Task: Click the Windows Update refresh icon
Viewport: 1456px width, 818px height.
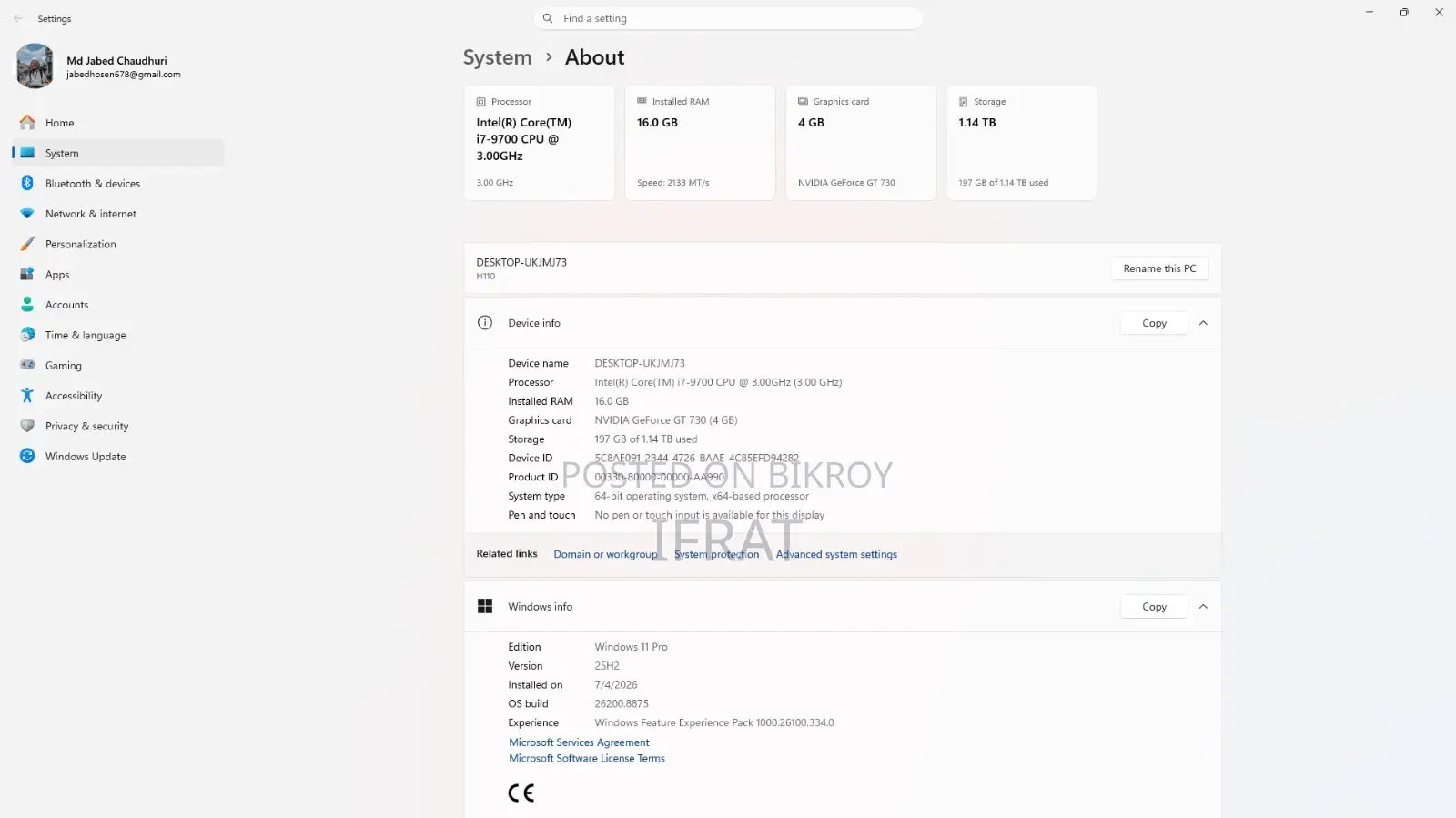Action: [x=27, y=456]
